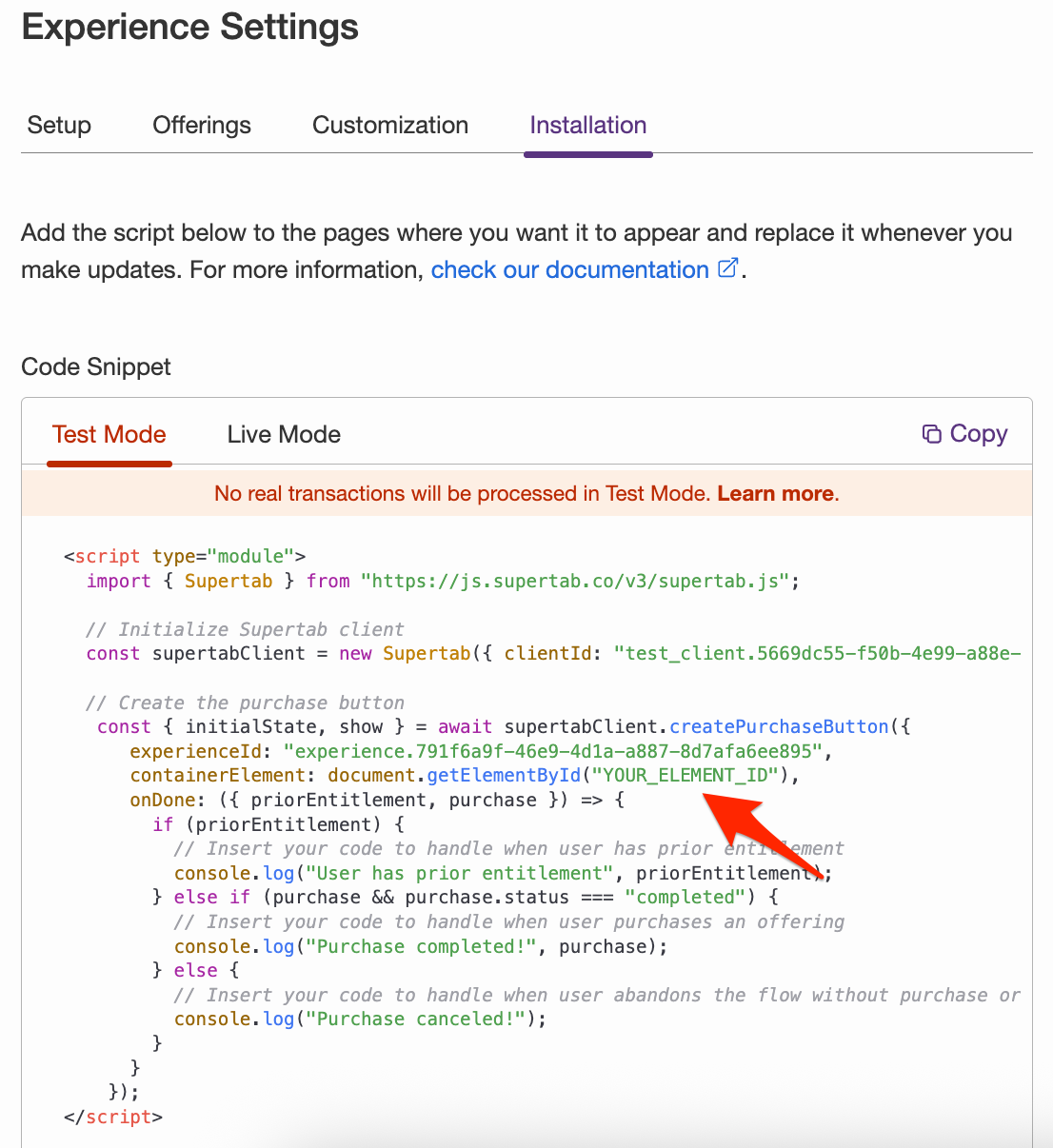Click the supertab.js import URL string
This screenshot has width=1053, height=1148.
[575, 581]
